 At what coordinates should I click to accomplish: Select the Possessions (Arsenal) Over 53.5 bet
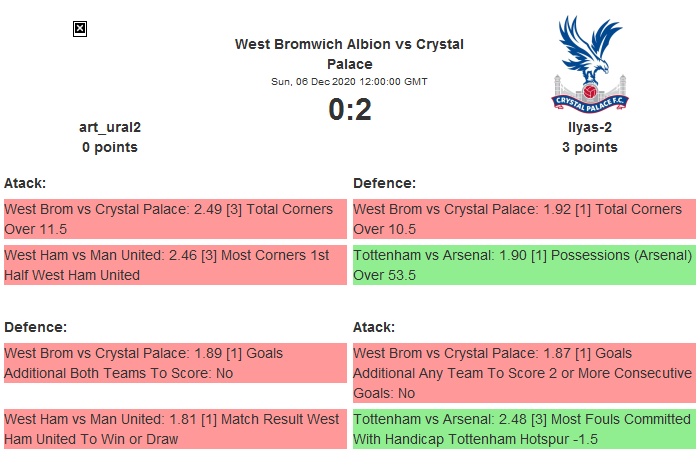click(524, 265)
